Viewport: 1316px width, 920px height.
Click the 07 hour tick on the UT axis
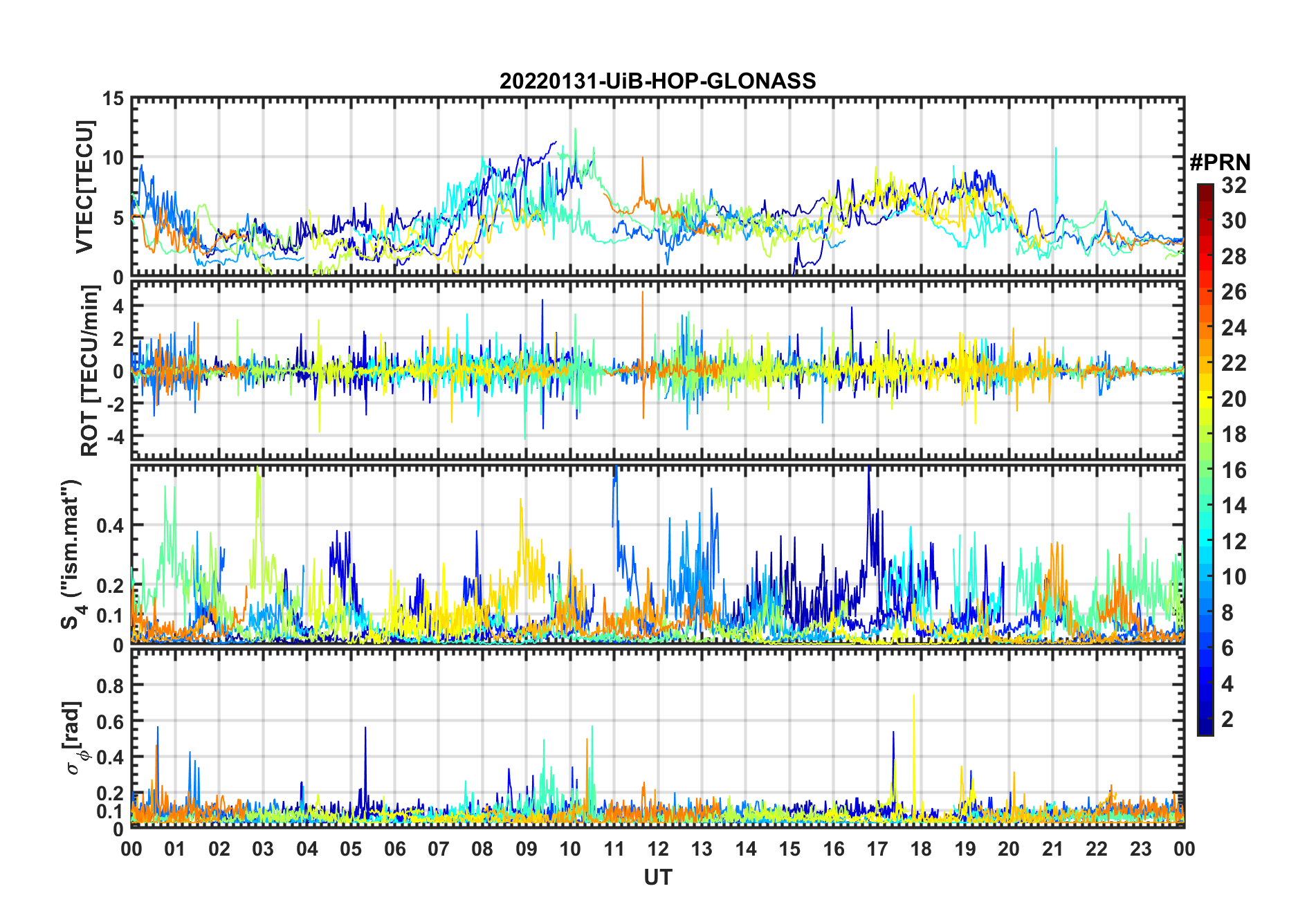(439, 849)
